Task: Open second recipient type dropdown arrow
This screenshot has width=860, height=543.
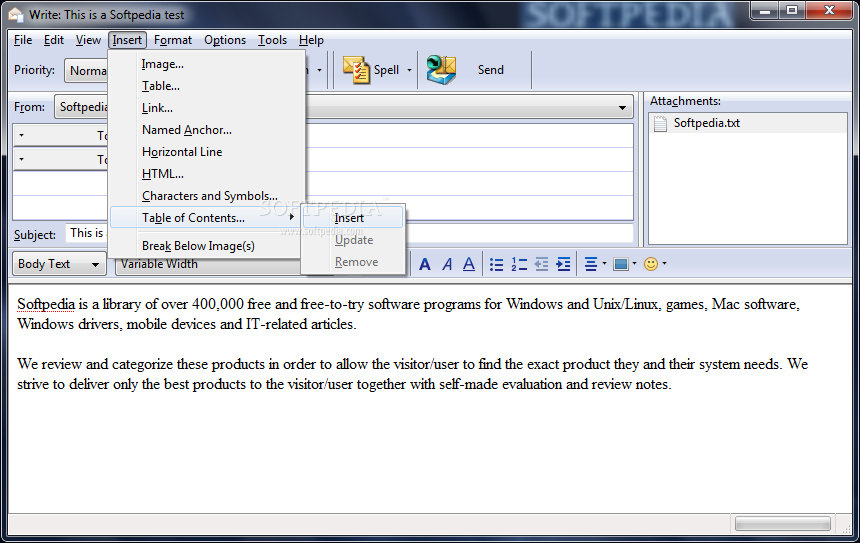Action: [x=21, y=160]
